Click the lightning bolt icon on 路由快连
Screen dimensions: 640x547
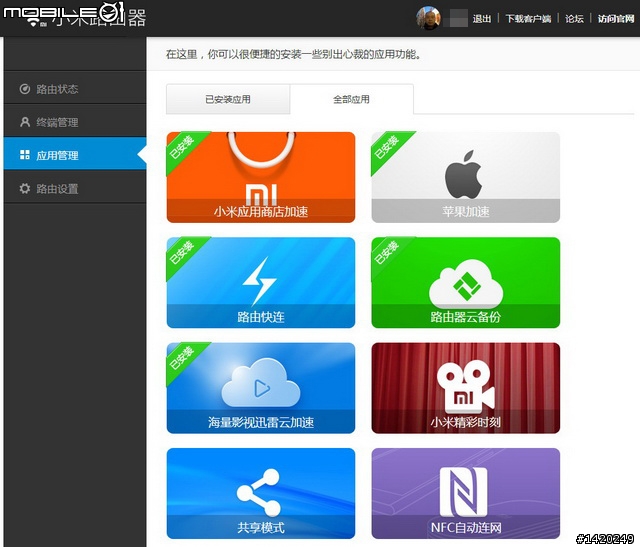(260, 281)
